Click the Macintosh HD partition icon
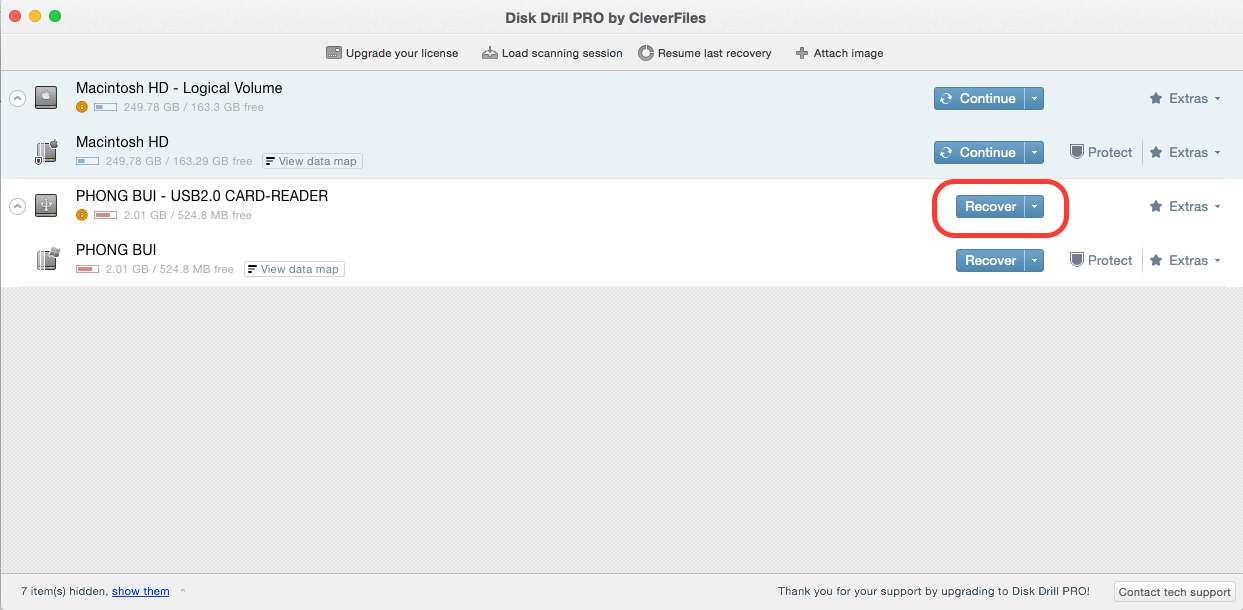Image resolution: width=1243 pixels, height=610 pixels. pyautogui.click(x=47, y=152)
